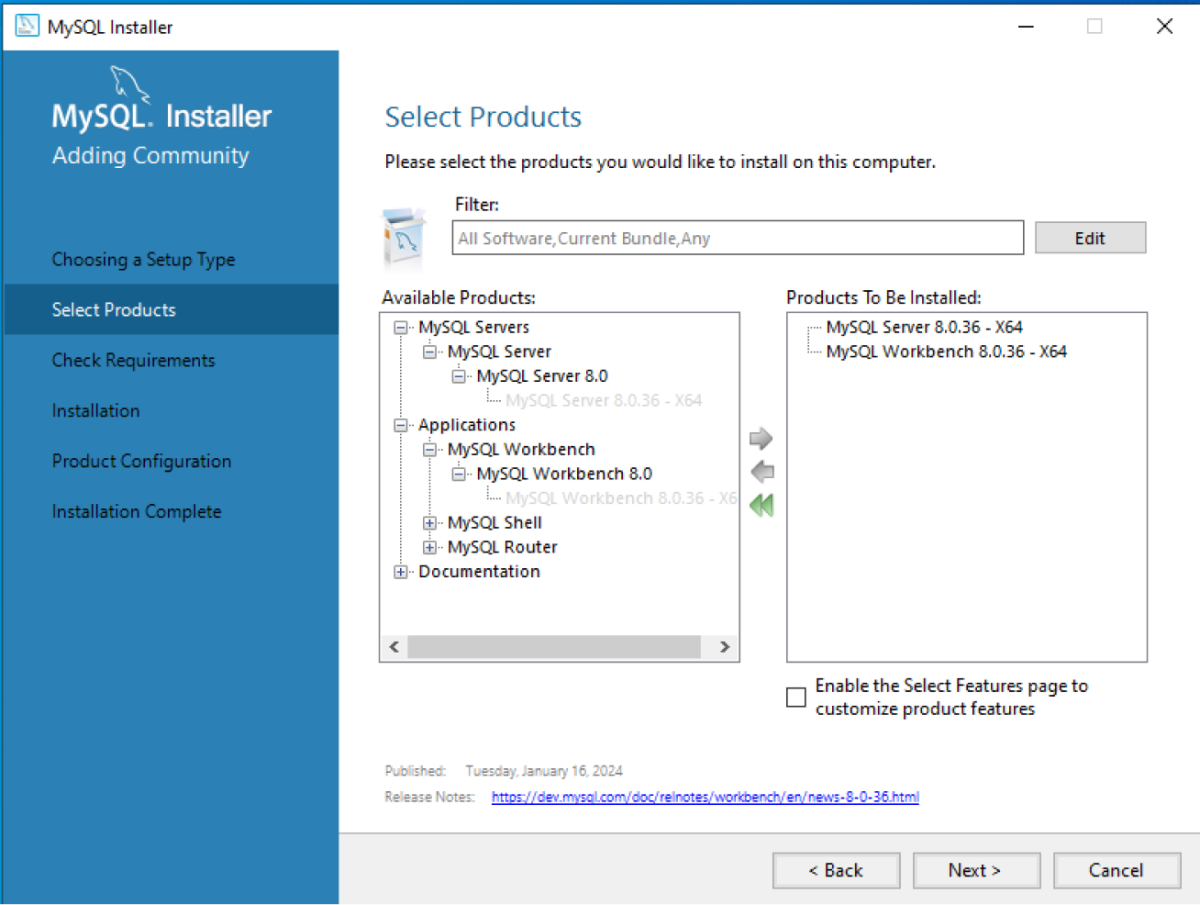Expand the MySQL Router node
The height and width of the screenshot is (905, 1200).
[x=430, y=547]
